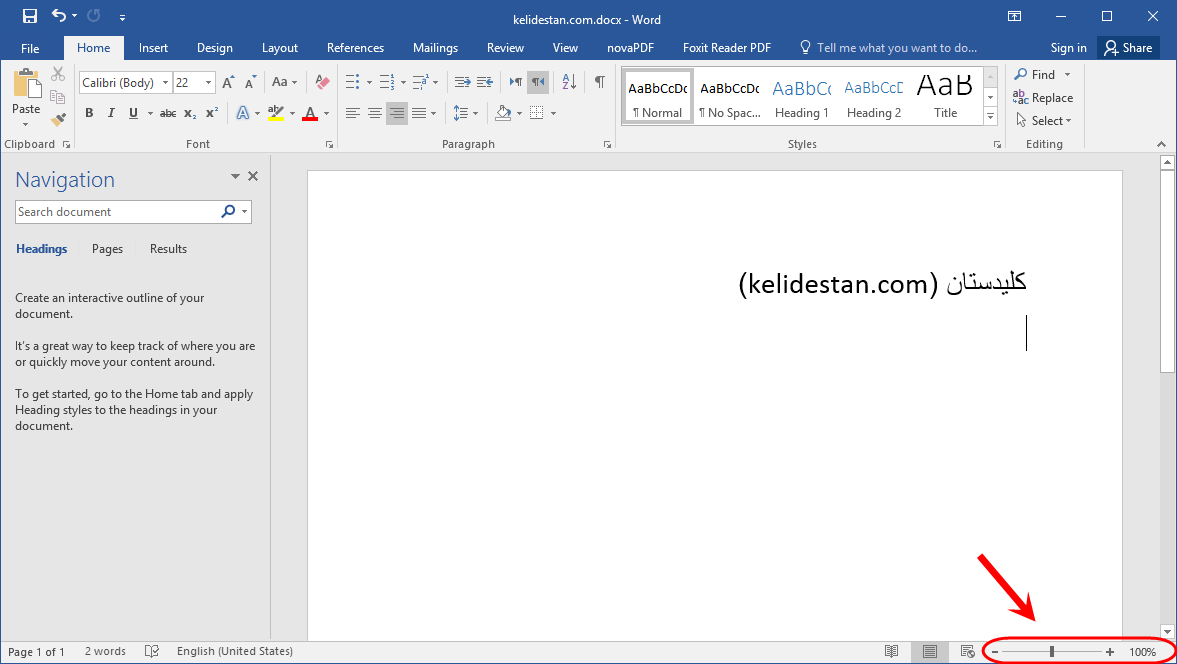This screenshot has width=1177, height=664.
Task: Click the Paste clipboard icon
Action: pyautogui.click(x=26, y=83)
